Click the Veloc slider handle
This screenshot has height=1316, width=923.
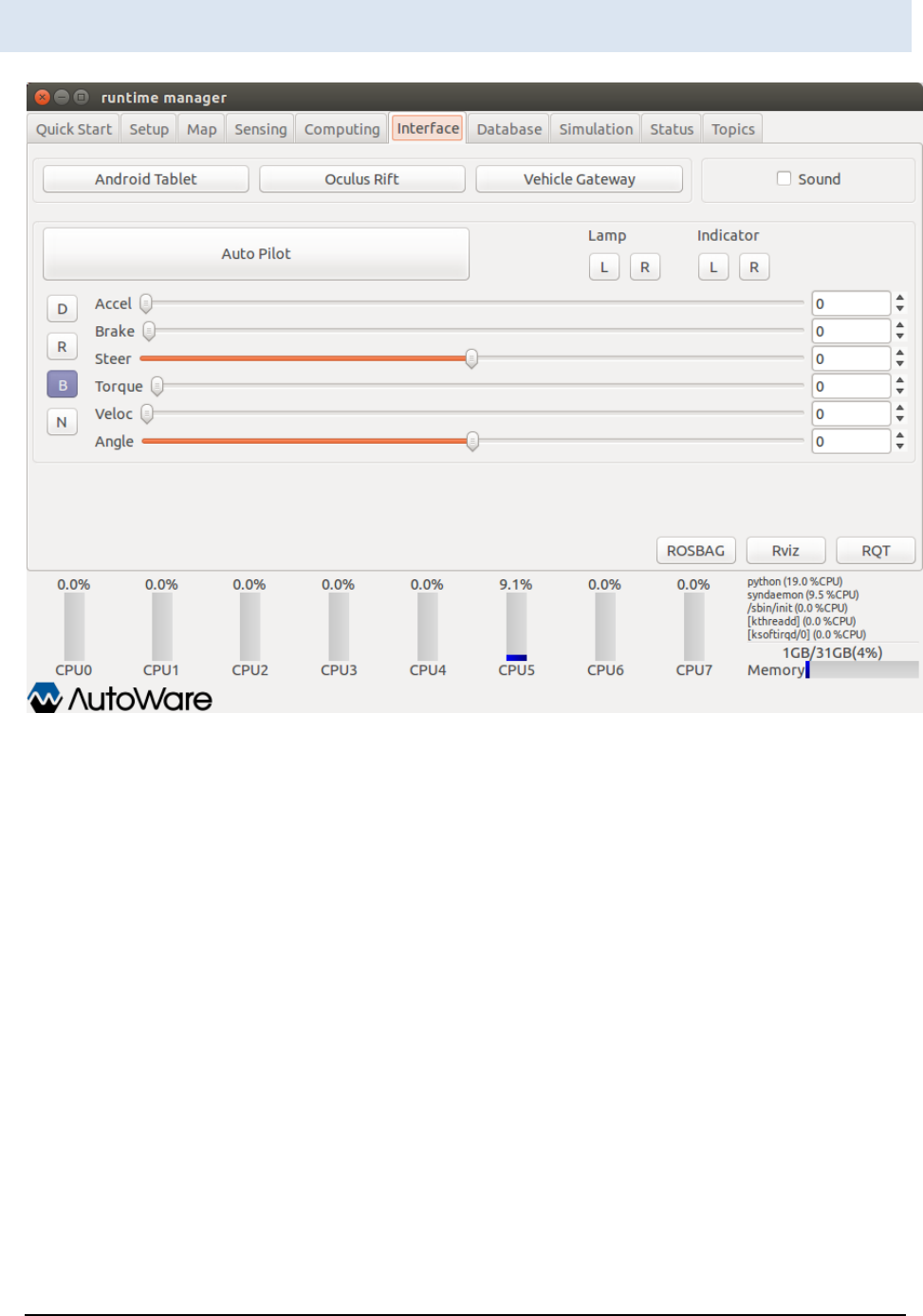point(147,413)
